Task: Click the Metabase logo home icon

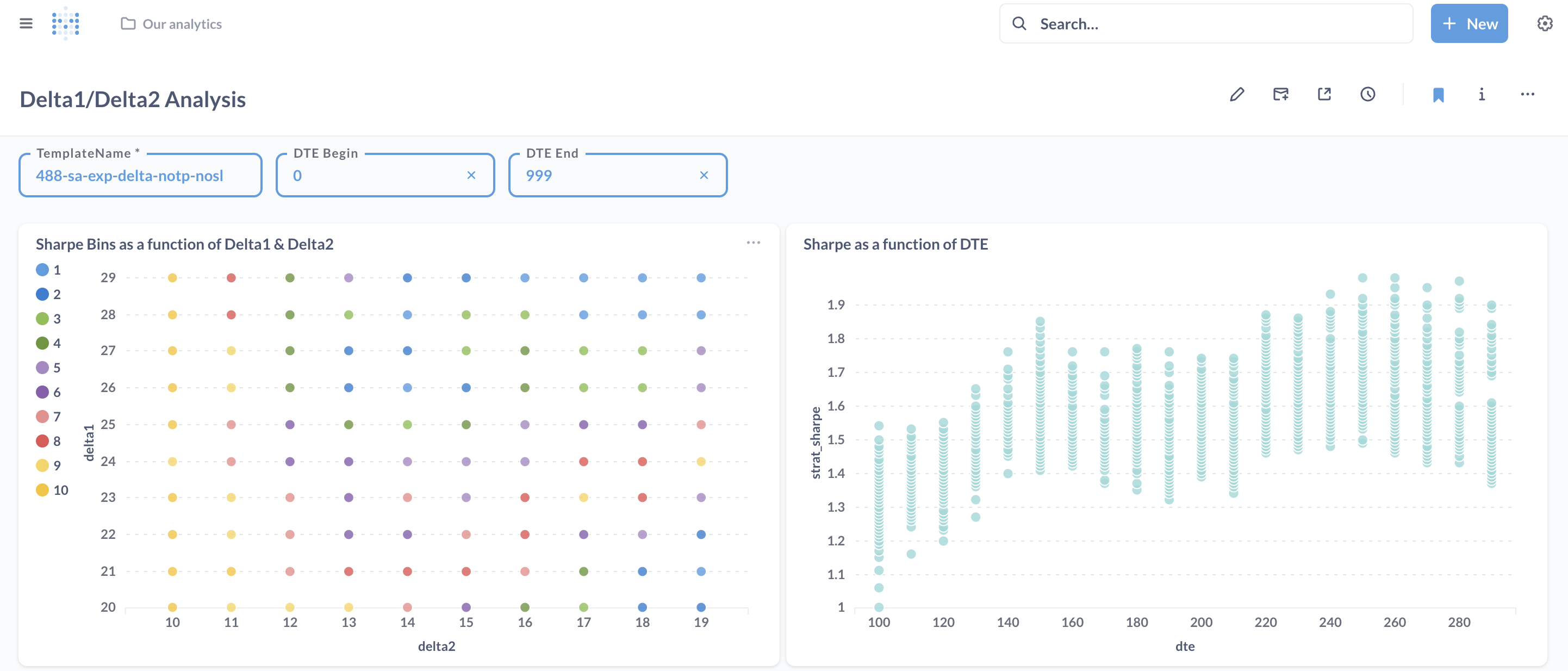Action: point(66,24)
